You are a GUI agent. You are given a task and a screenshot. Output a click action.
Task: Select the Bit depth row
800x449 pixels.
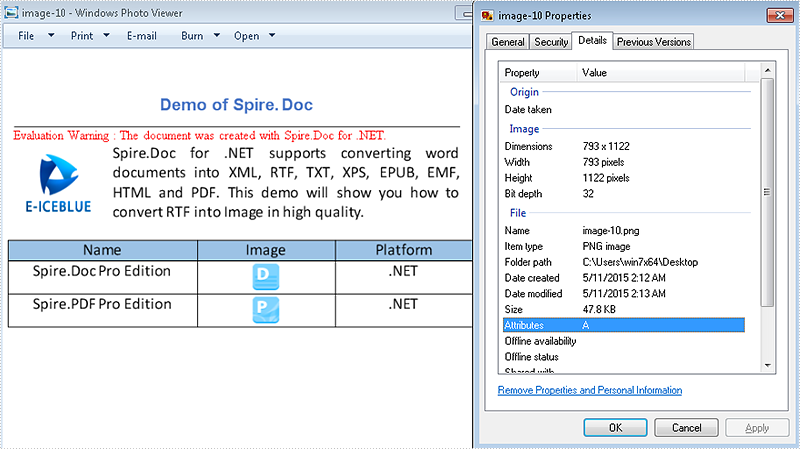coord(623,194)
